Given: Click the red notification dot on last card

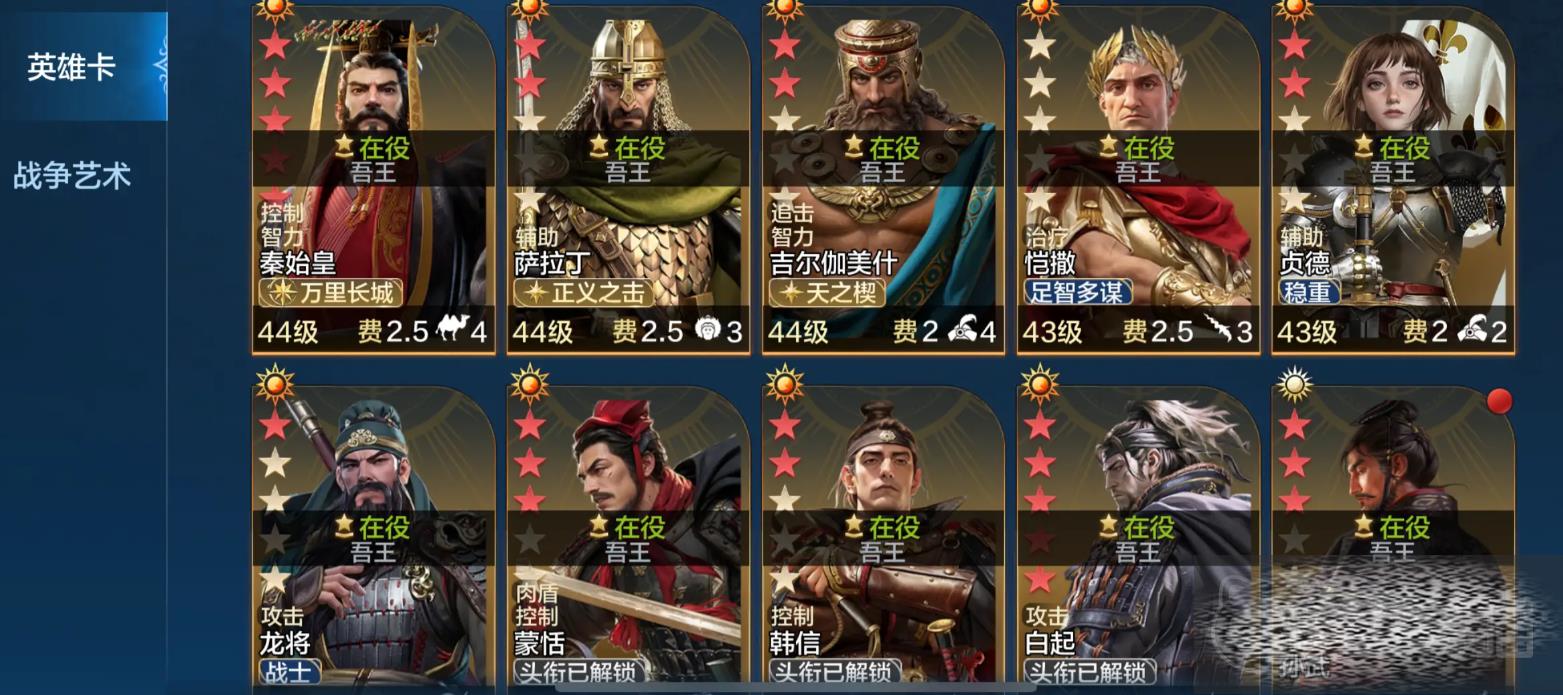Looking at the screenshot, I should click(1499, 401).
